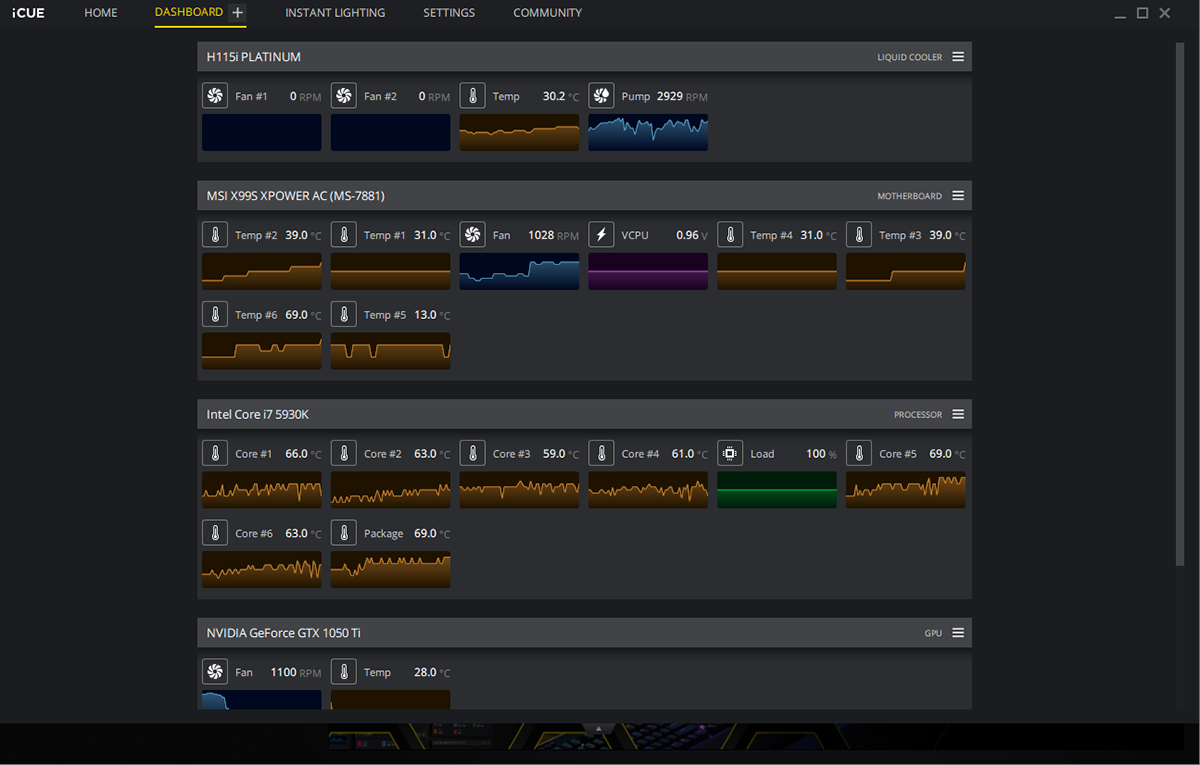Click the Core #1 thermometer icon
Viewport: 1200px width, 765px height.
coord(214,453)
